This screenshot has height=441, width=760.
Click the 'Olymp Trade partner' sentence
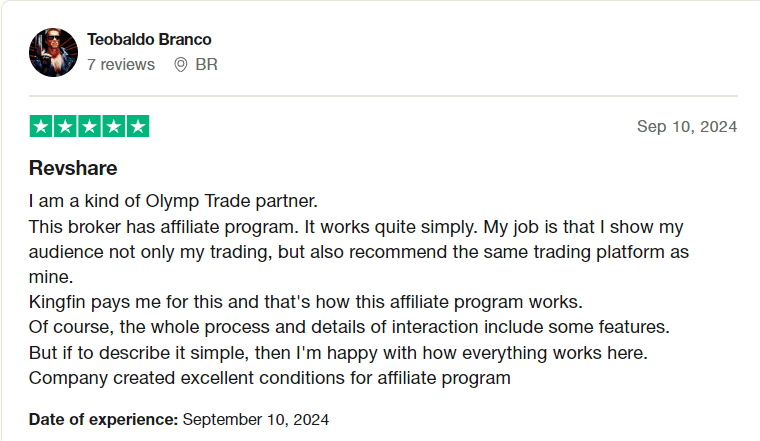[x=173, y=200]
